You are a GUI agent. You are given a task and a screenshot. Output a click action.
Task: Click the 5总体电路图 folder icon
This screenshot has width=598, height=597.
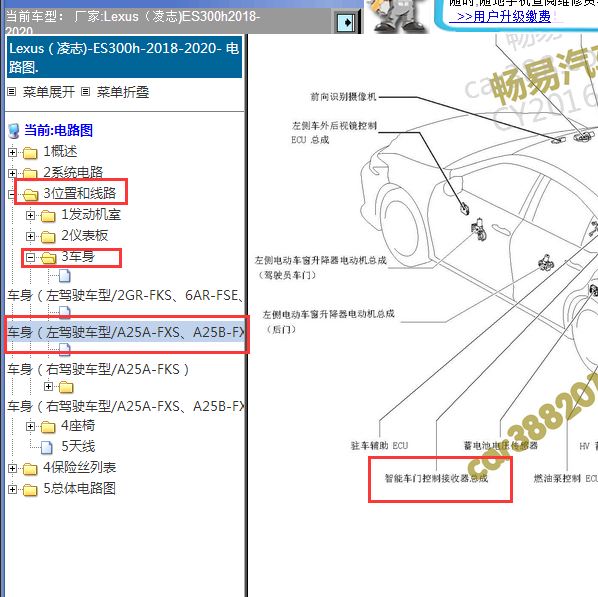[x=30, y=489]
